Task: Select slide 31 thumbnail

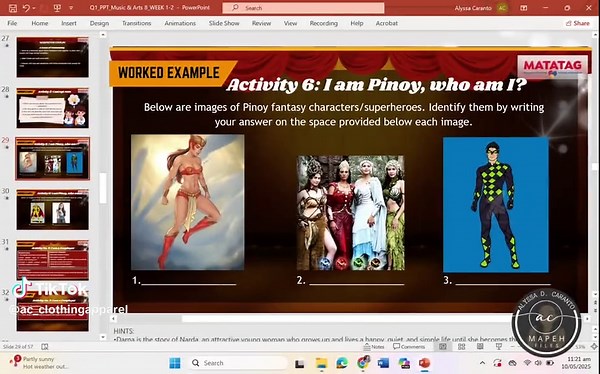Action: click(x=52, y=260)
